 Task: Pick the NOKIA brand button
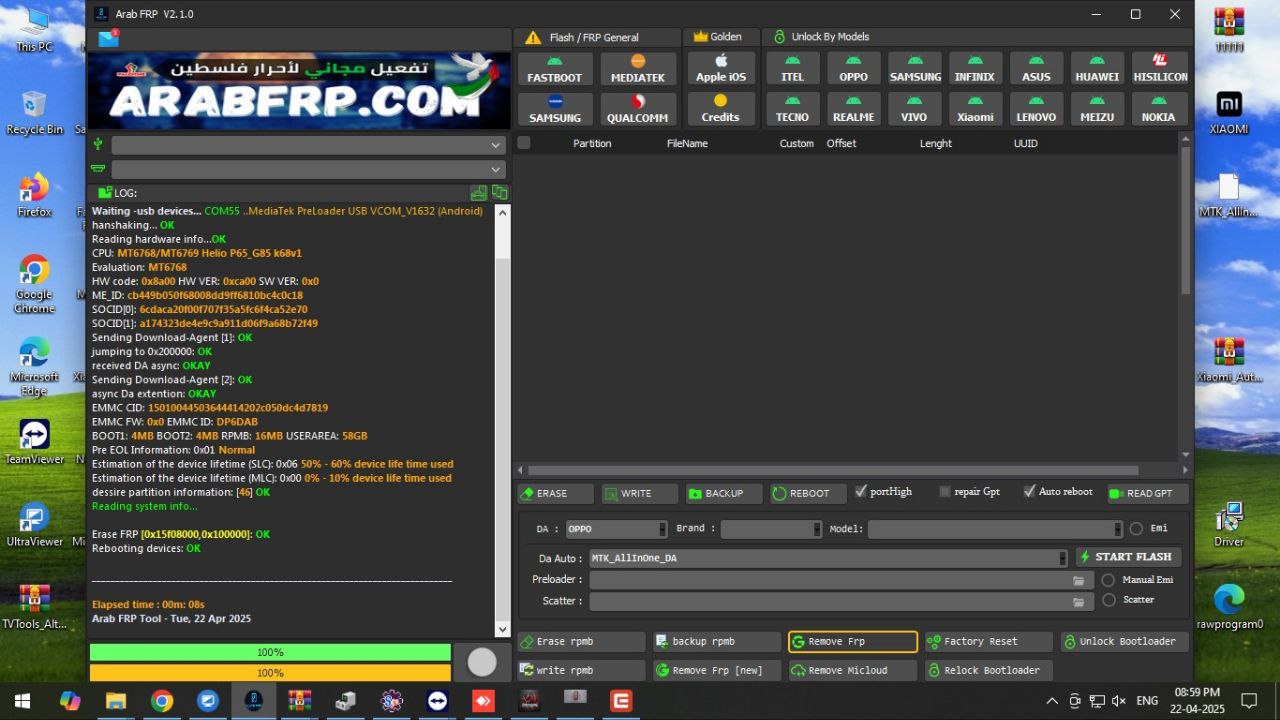pyautogui.click(x=1160, y=109)
